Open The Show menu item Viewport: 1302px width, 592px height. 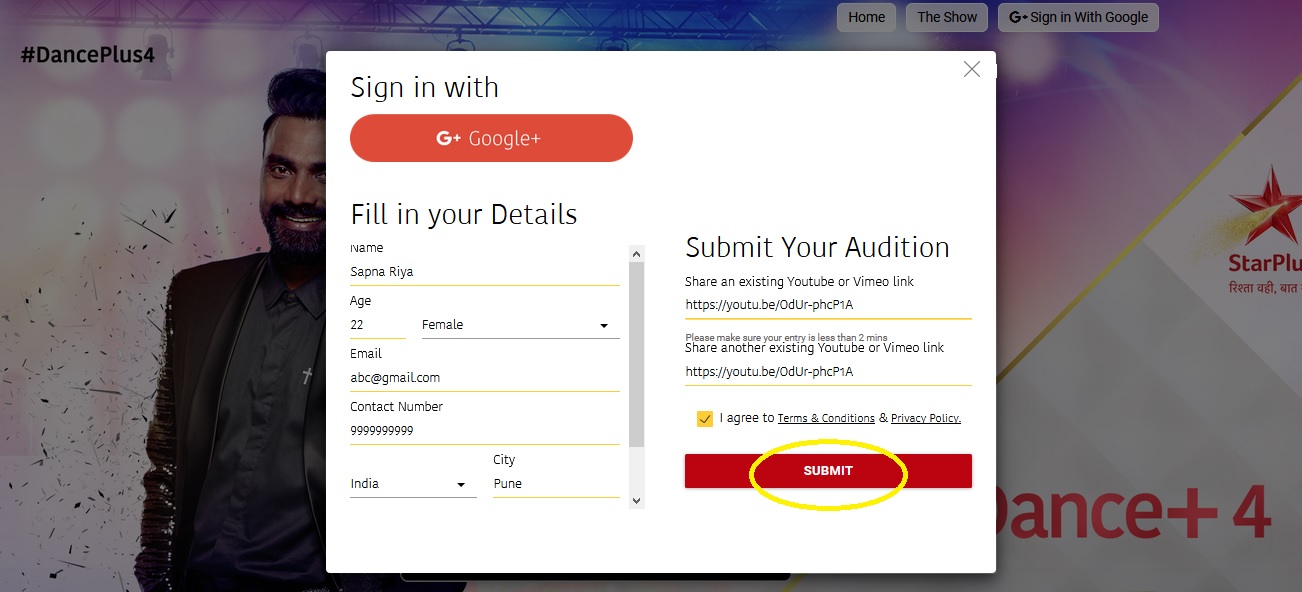pyautogui.click(x=947, y=17)
